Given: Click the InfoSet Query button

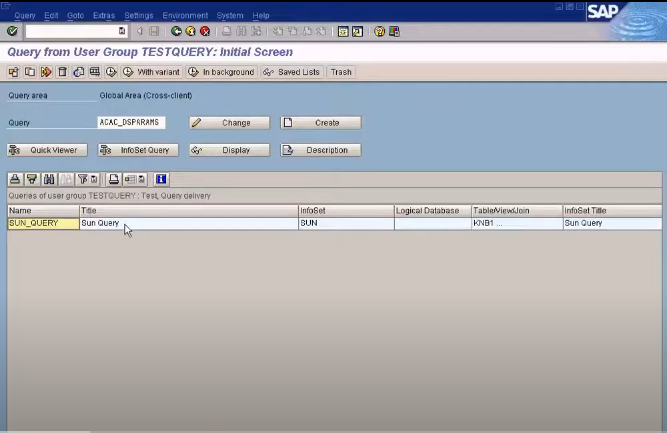Looking at the screenshot, I should [x=138, y=150].
